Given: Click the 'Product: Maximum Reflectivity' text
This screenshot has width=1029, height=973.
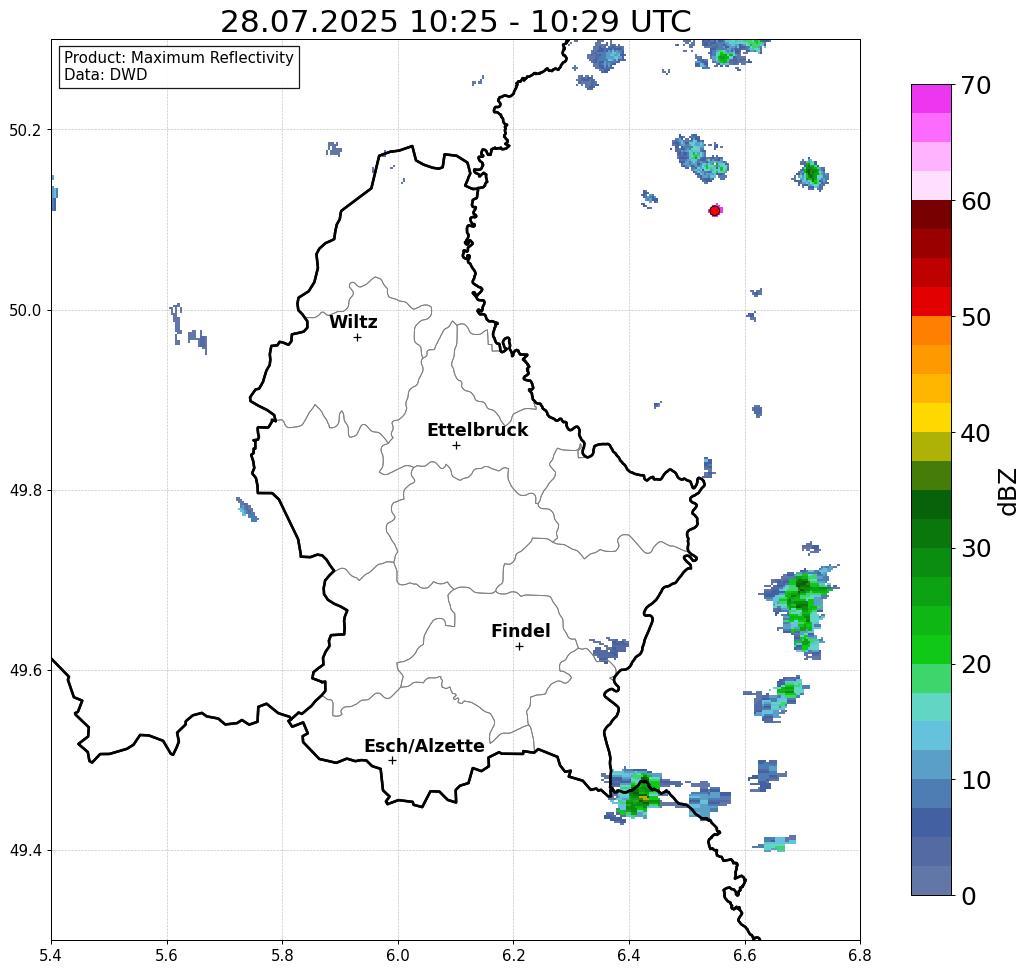Looking at the screenshot, I should point(178,58).
